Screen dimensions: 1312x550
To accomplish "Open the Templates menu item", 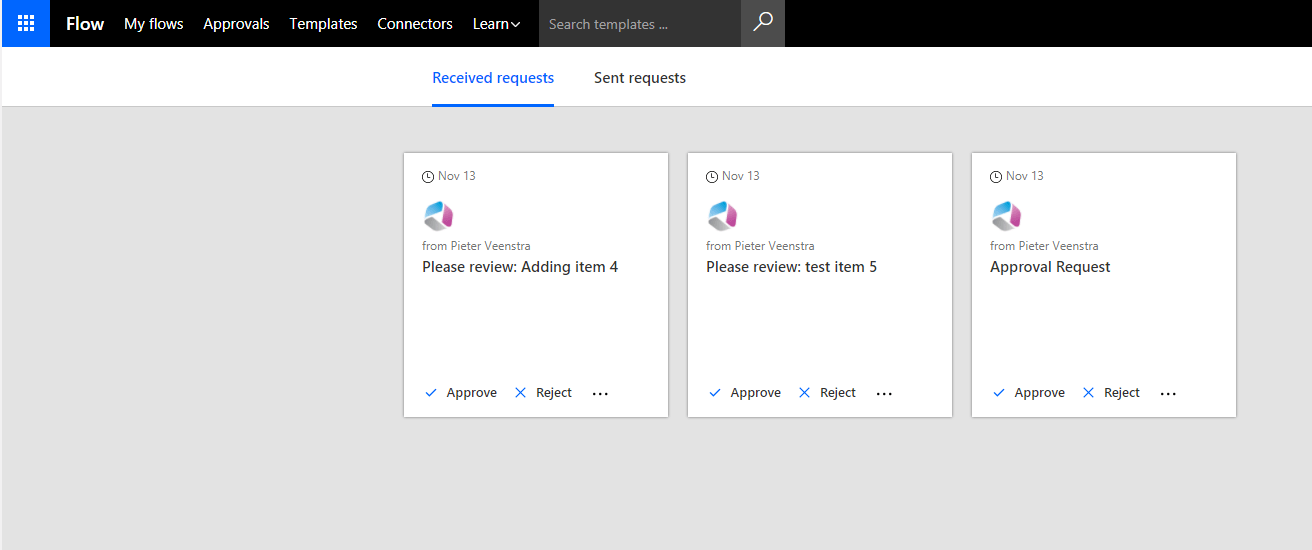I will [x=323, y=24].
